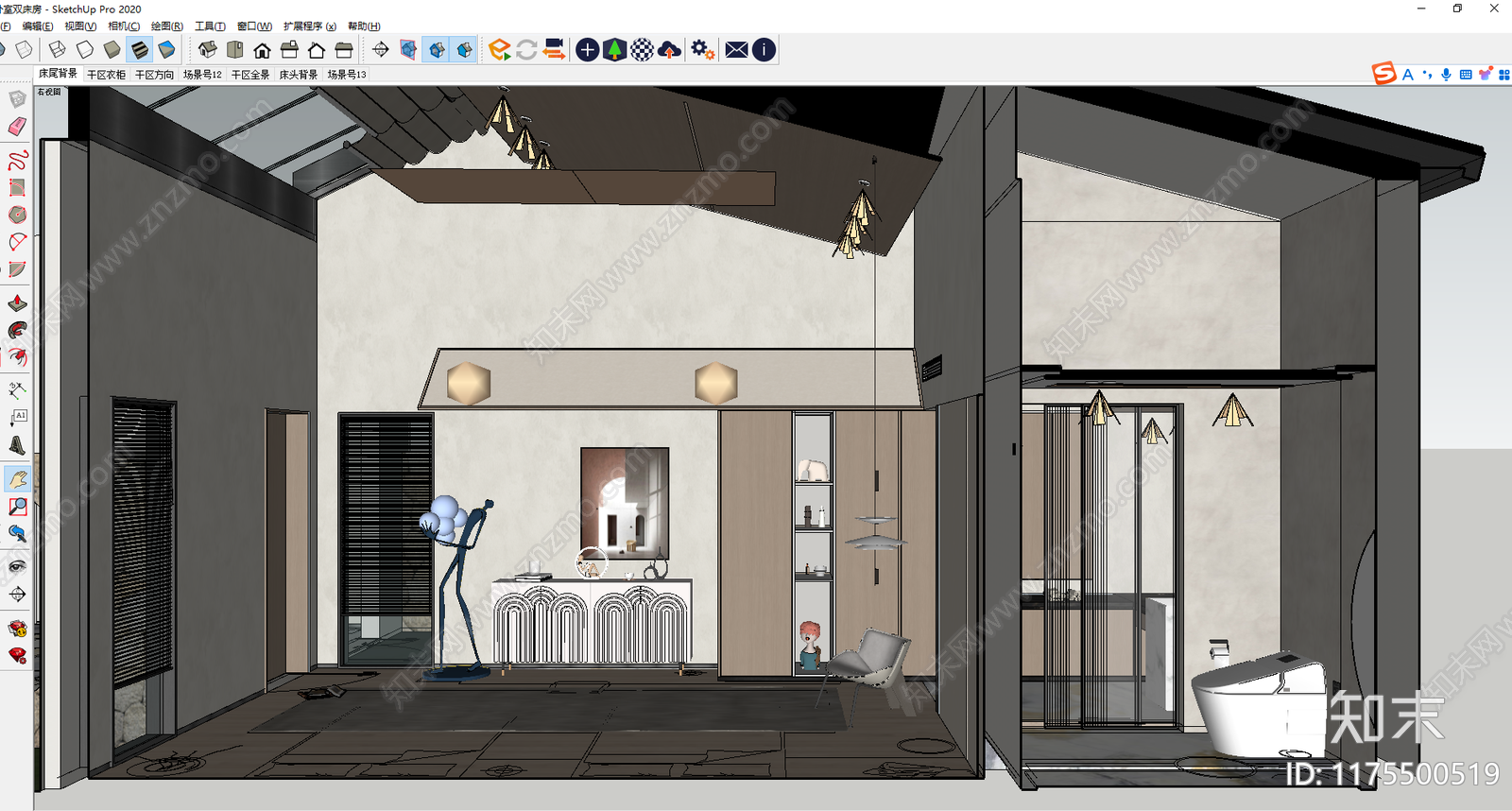Viewport: 1512px width, 811px height.
Task: Switch to Monochrome face style
Action: (167, 49)
